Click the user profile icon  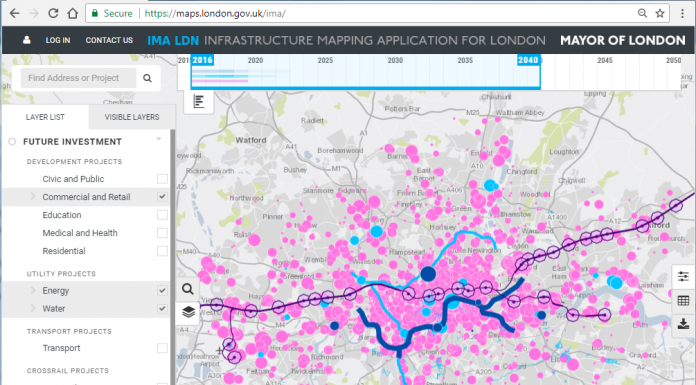click(27, 40)
